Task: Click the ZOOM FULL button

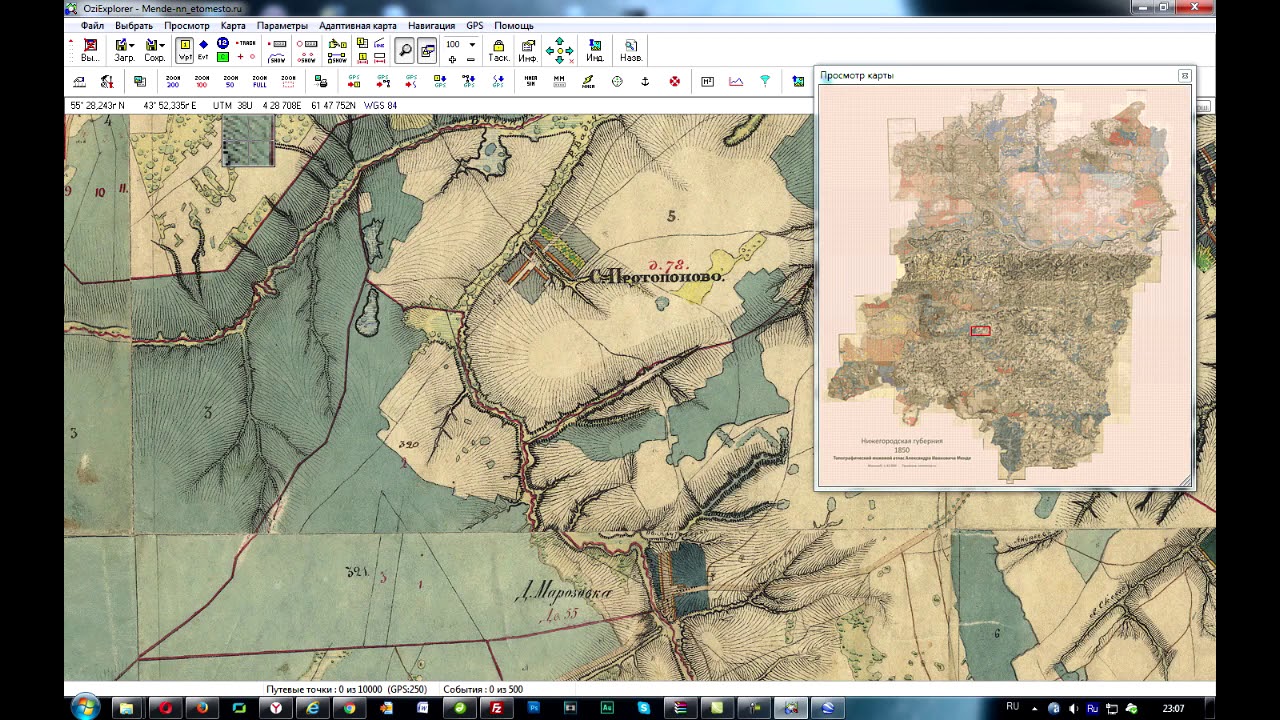Action: [260, 81]
